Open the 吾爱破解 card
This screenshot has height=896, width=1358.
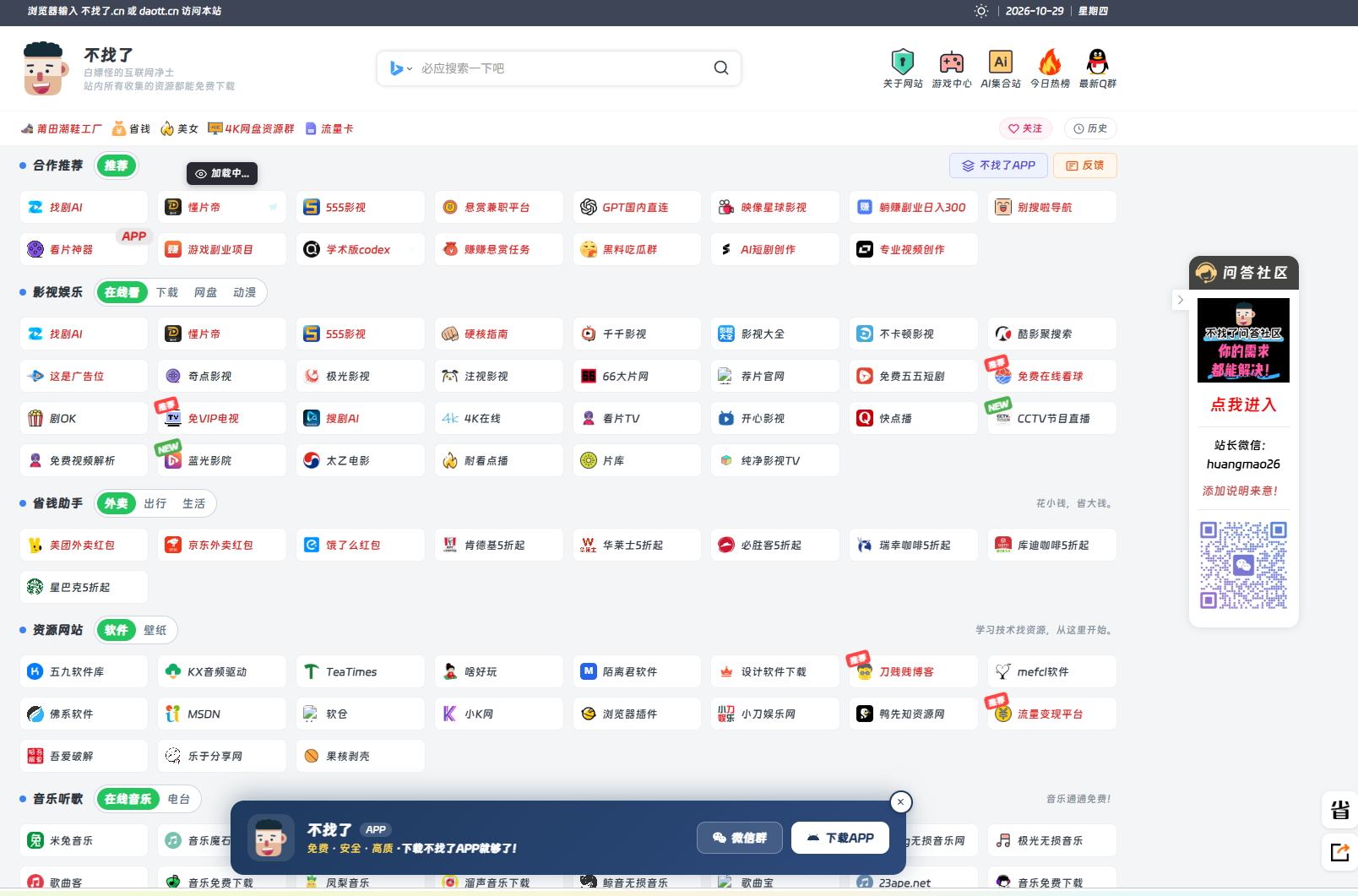[84, 756]
